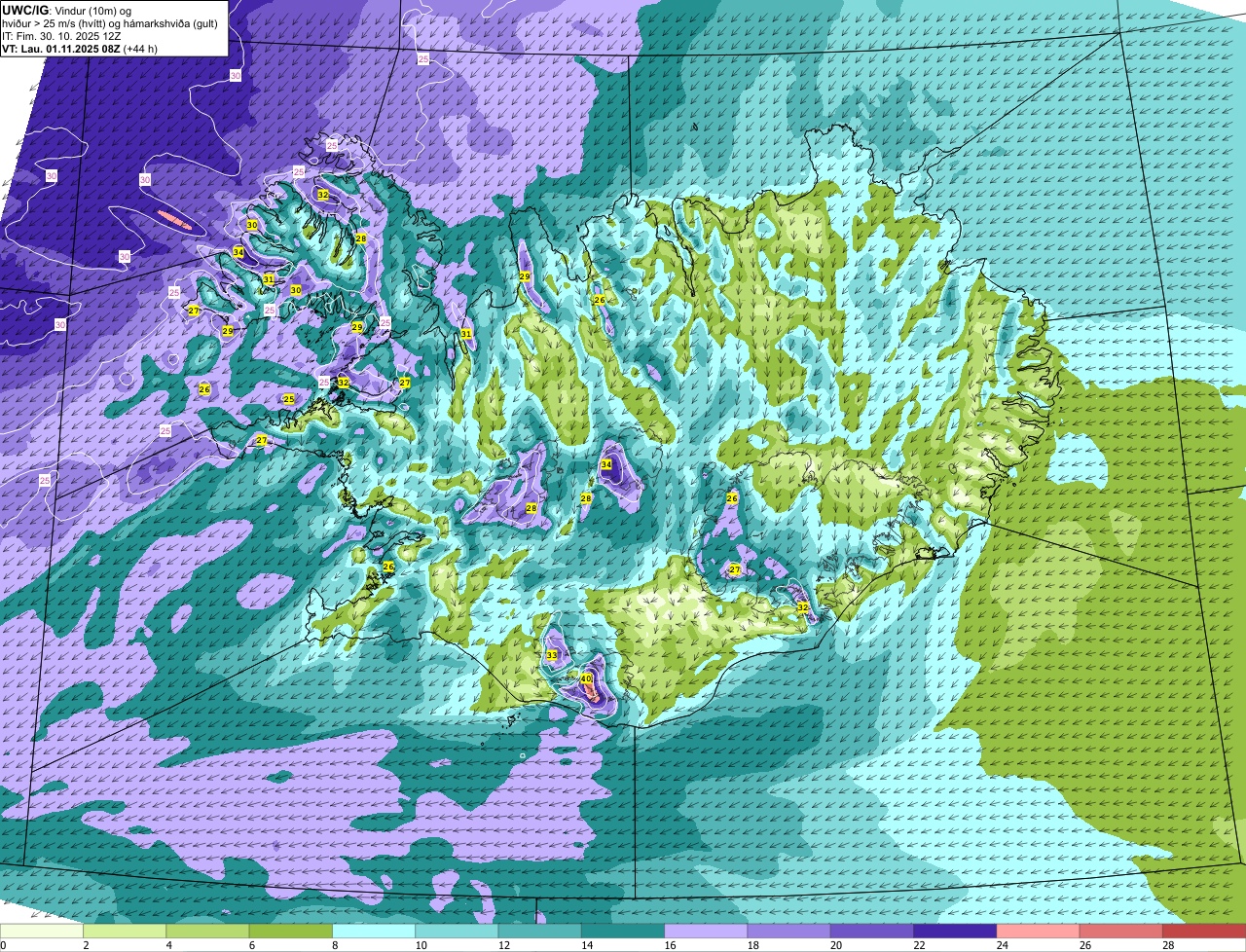Click the light cyan 8–10 legend swatch
The image size is (1246, 952).
(x=374, y=932)
